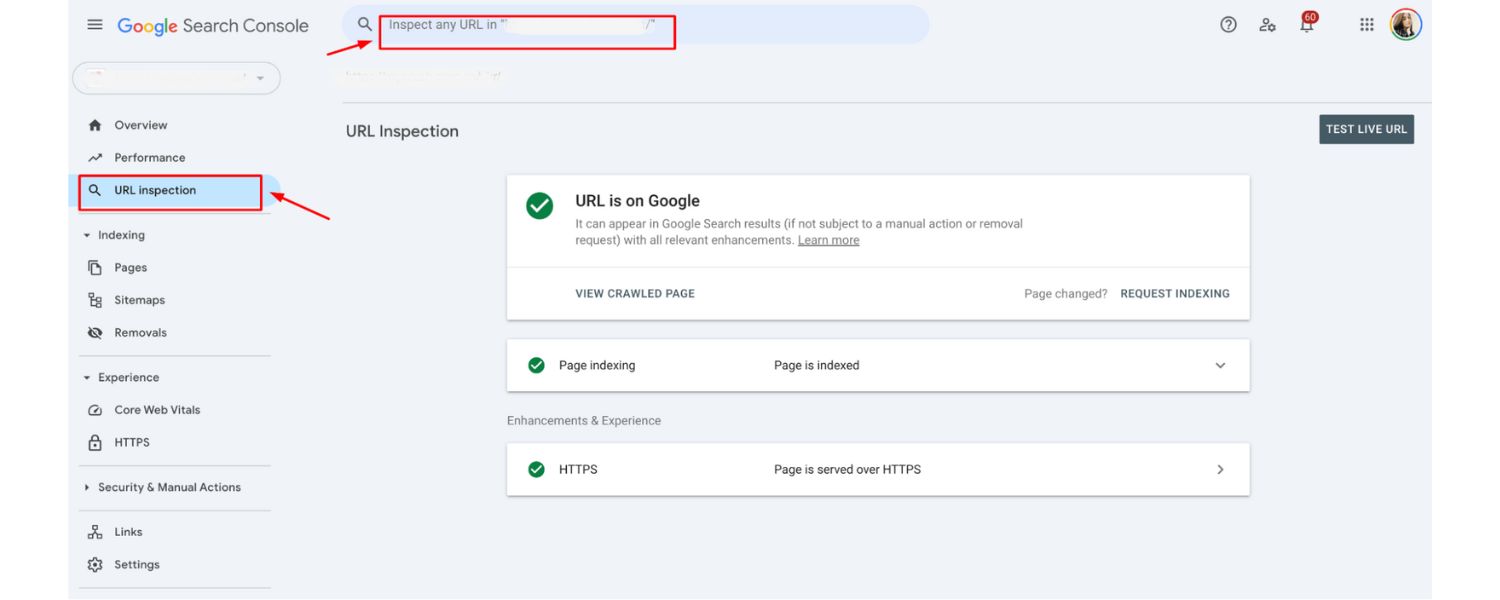Go to Overview in the sidebar
The height and width of the screenshot is (600, 1500).
[140, 126]
